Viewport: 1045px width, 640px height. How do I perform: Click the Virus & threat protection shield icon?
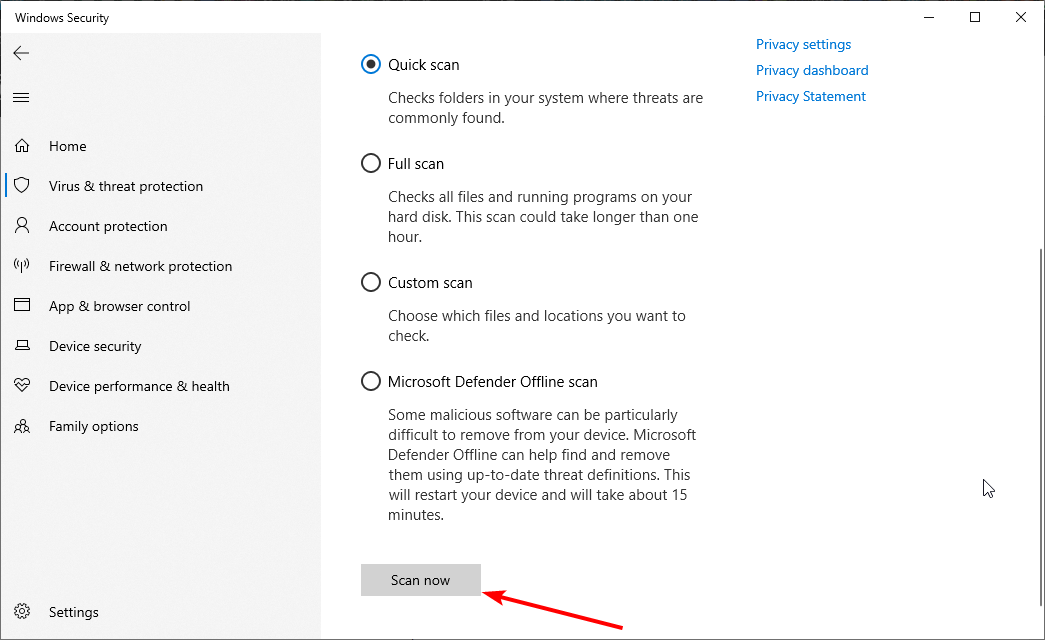coord(22,185)
